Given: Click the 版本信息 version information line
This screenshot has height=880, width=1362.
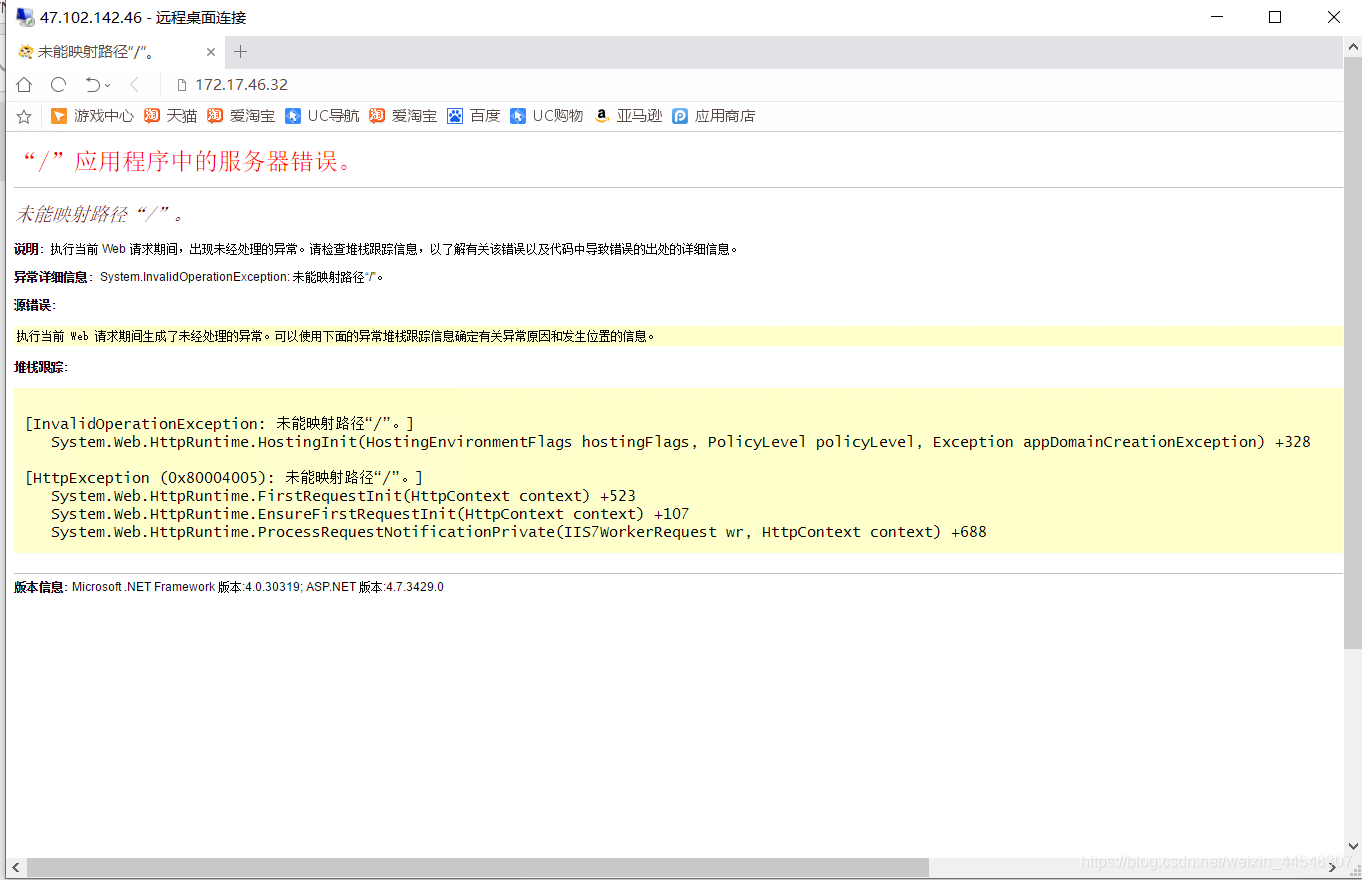Looking at the screenshot, I should (x=229, y=587).
